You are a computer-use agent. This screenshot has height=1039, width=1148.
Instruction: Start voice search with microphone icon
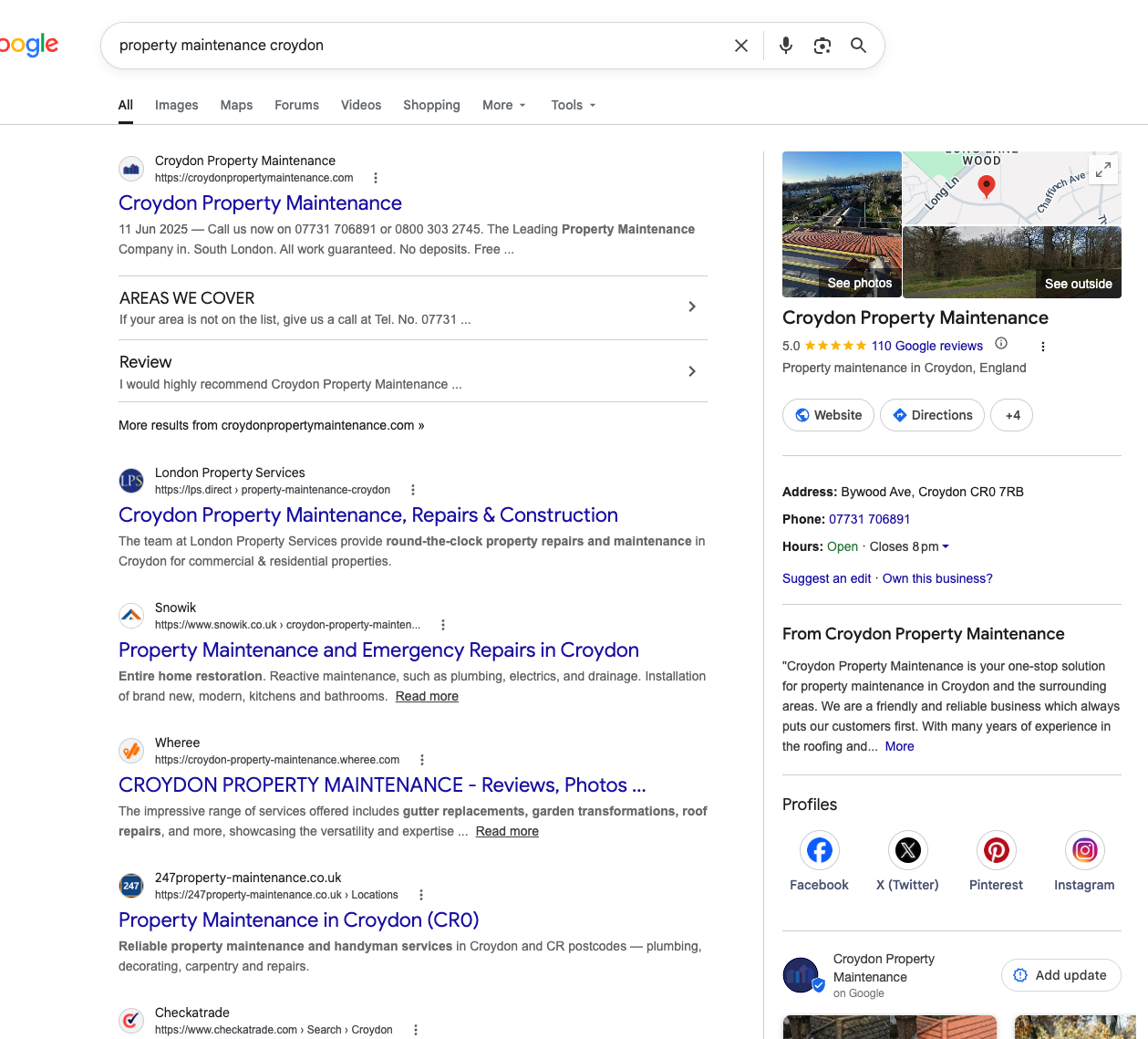[786, 46]
